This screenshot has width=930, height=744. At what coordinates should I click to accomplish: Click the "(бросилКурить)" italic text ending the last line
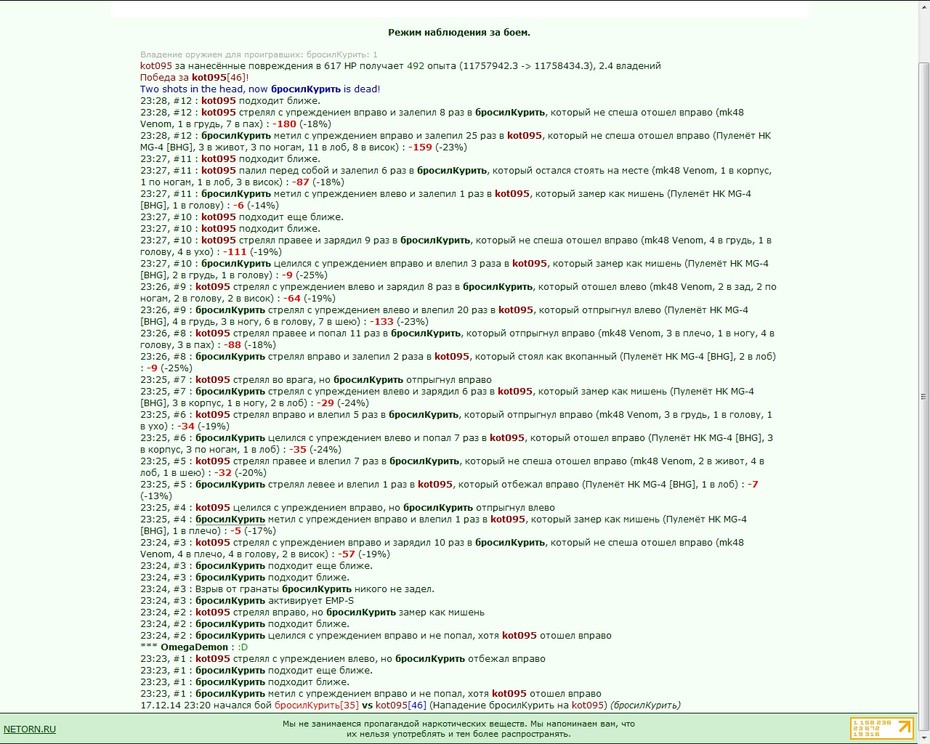click(x=645, y=705)
